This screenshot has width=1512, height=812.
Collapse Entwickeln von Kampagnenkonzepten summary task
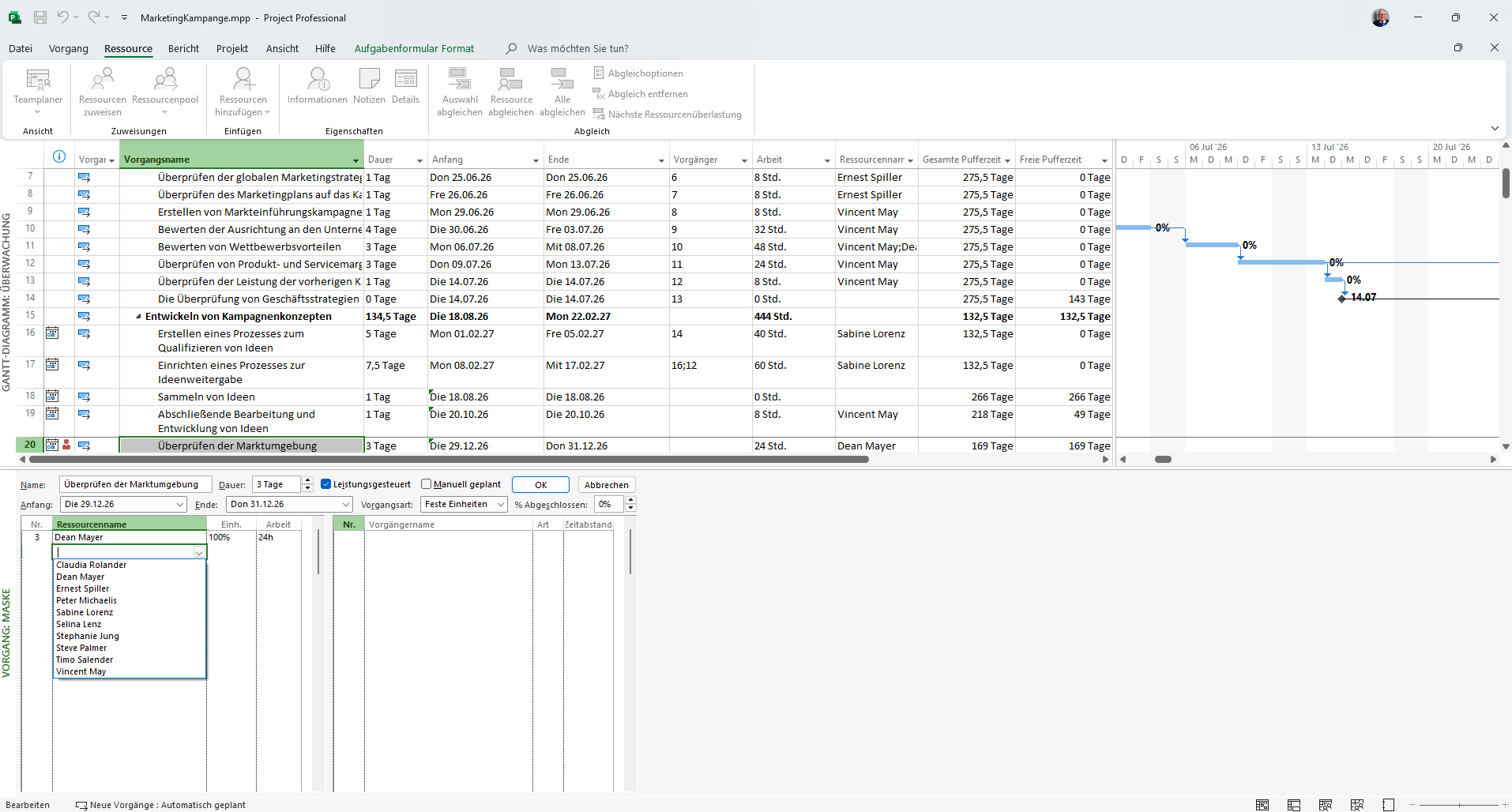tap(138, 317)
